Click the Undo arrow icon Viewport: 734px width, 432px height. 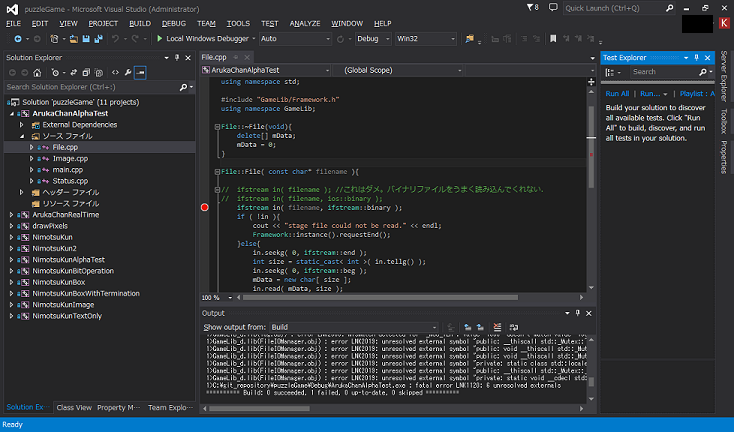tap(115, 39)
